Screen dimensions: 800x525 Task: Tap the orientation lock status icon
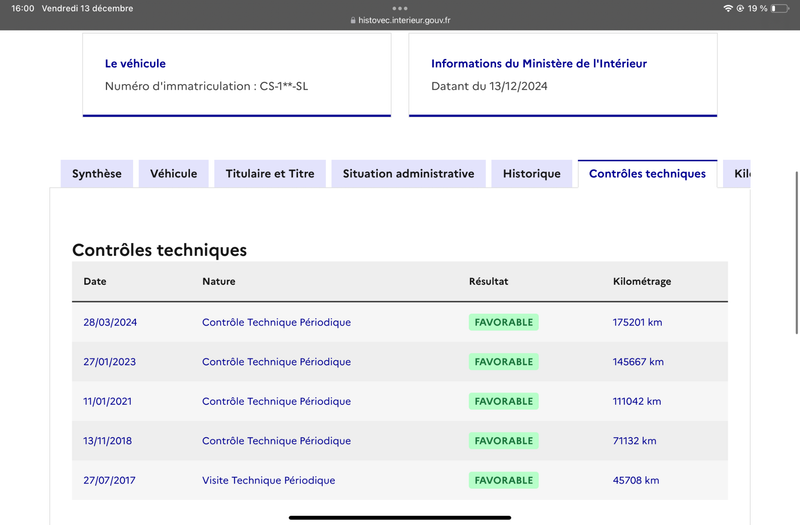coord(740,9)
